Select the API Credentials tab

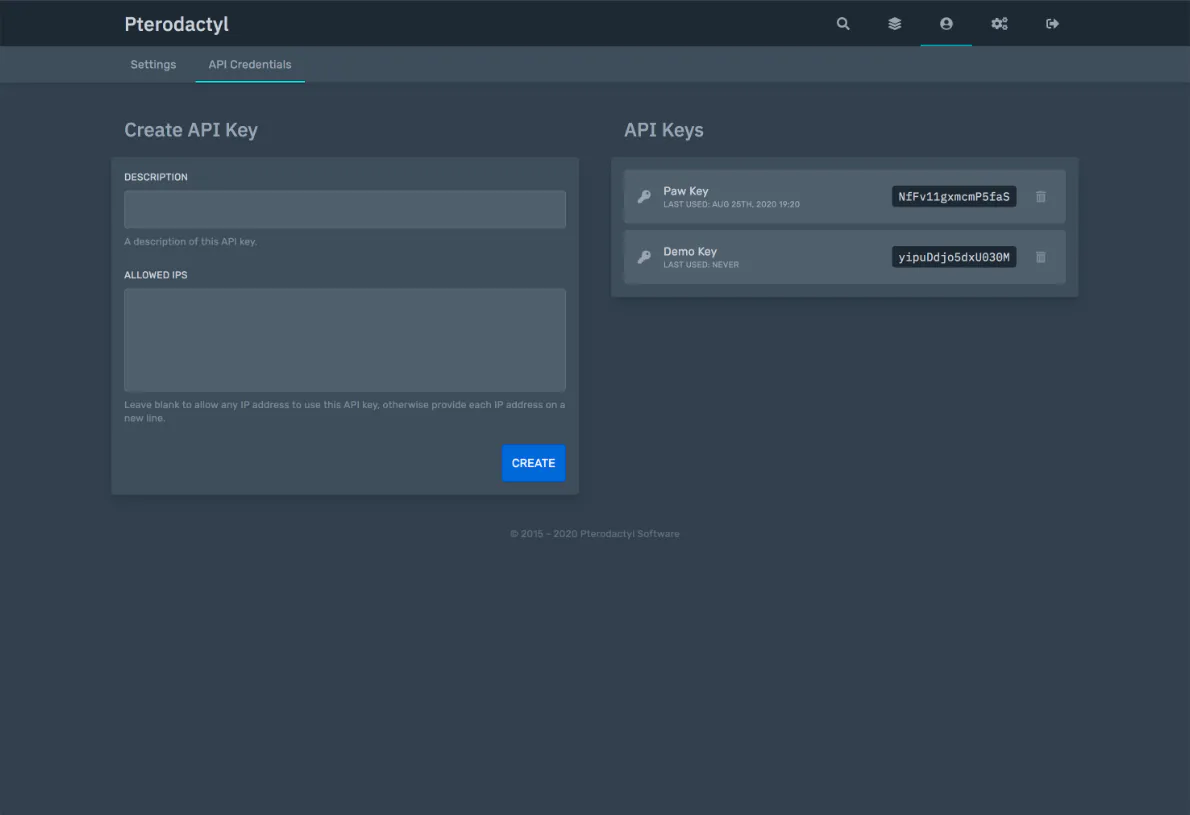[x=250, y=65]
